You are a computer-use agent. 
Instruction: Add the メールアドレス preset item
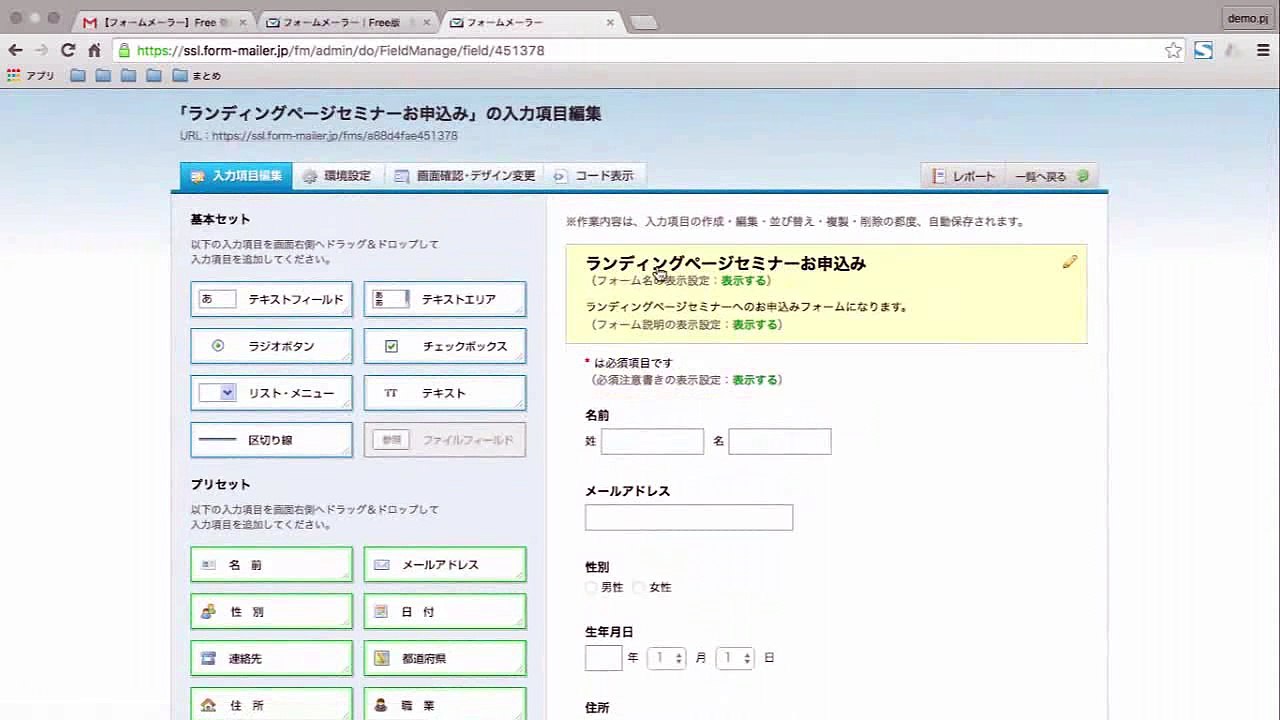pyautogui.click(x=445, y=565)
